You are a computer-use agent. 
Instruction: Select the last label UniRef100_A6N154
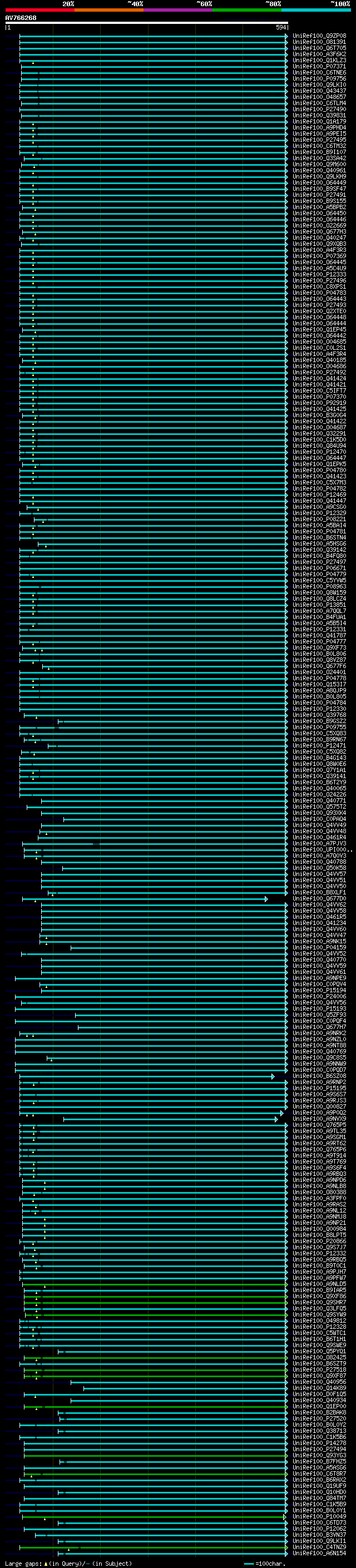click(319, 1553)
